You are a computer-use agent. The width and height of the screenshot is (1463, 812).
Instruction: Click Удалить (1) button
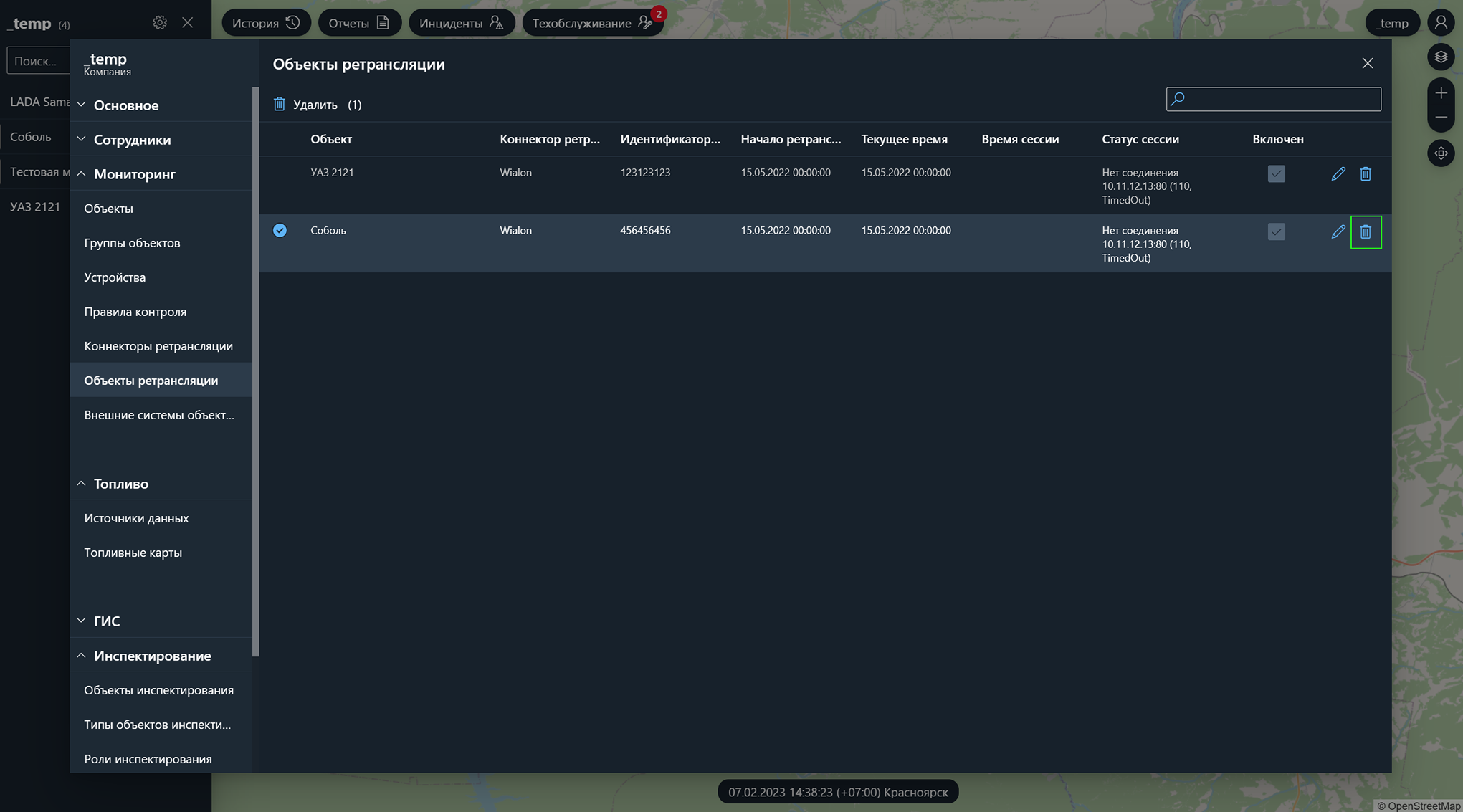coord(317,105)
